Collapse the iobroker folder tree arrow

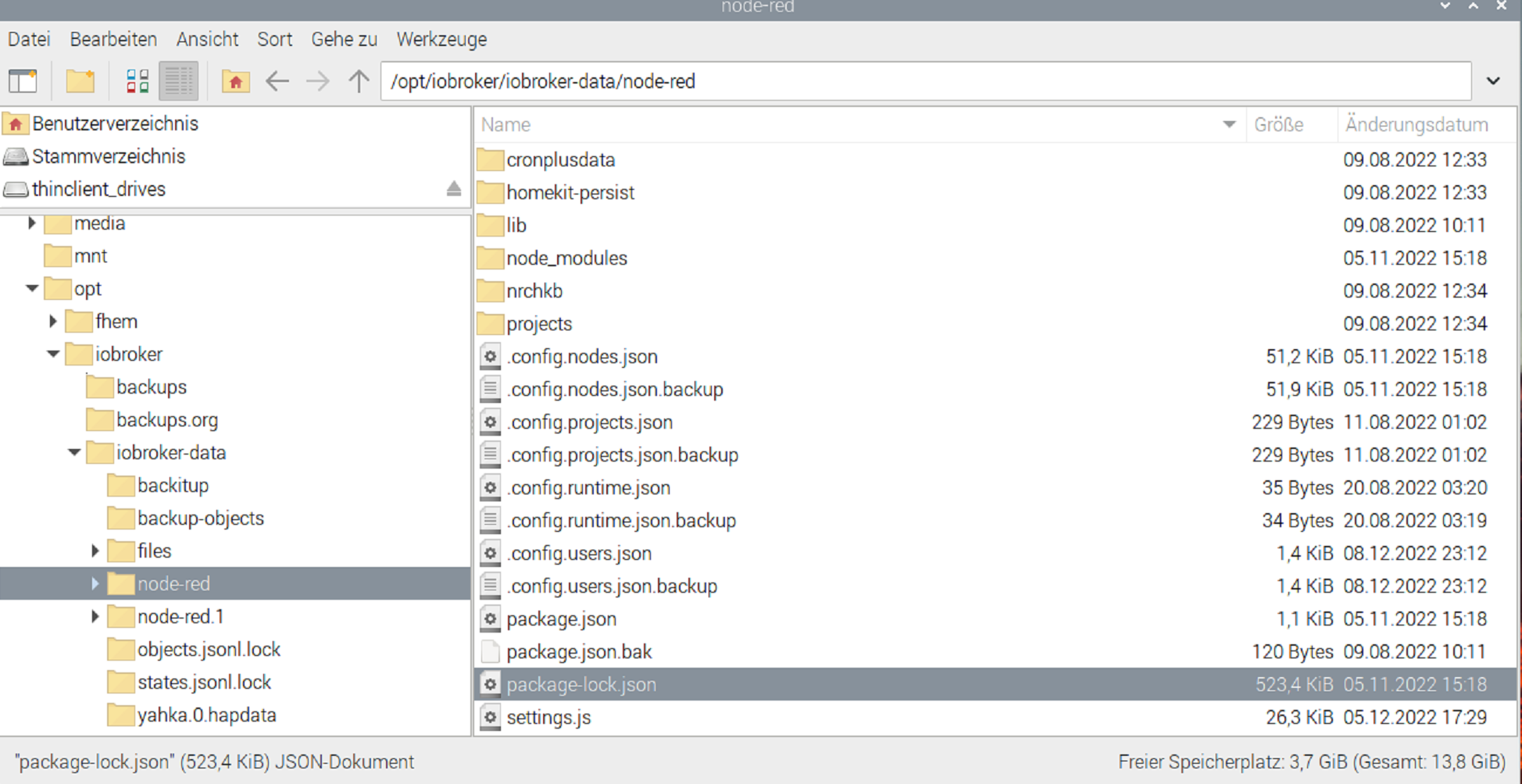click(x=53, y=355)
